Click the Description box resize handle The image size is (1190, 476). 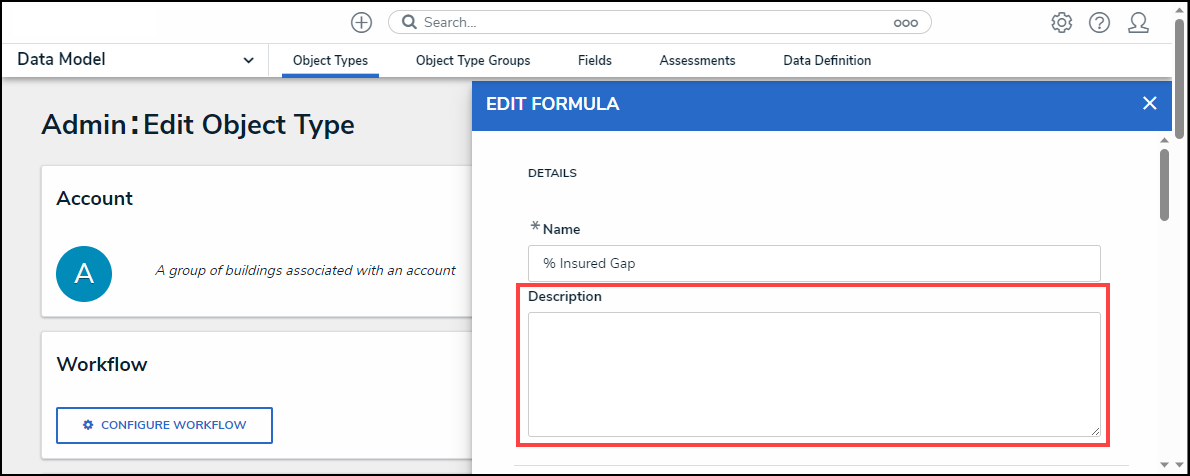pos(1094,430)
